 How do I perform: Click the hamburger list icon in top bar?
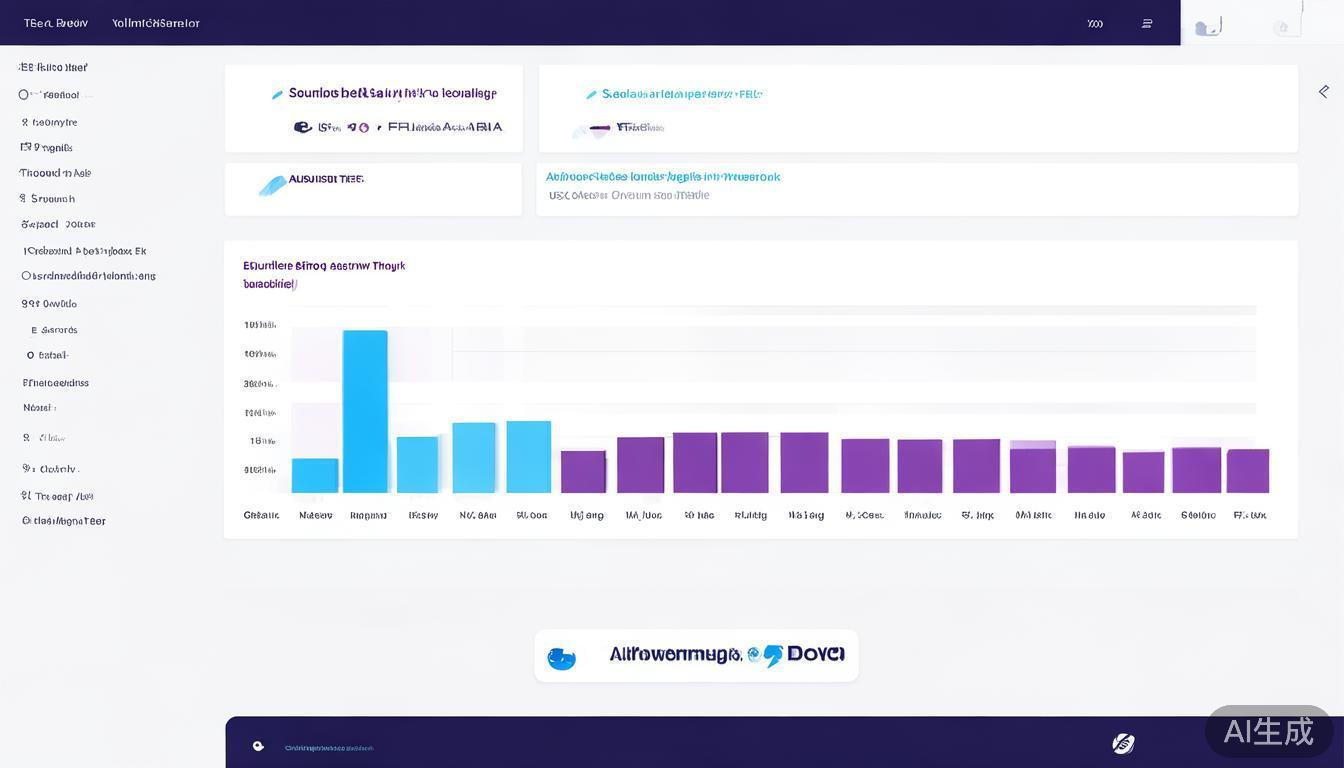coord(1147,23)
